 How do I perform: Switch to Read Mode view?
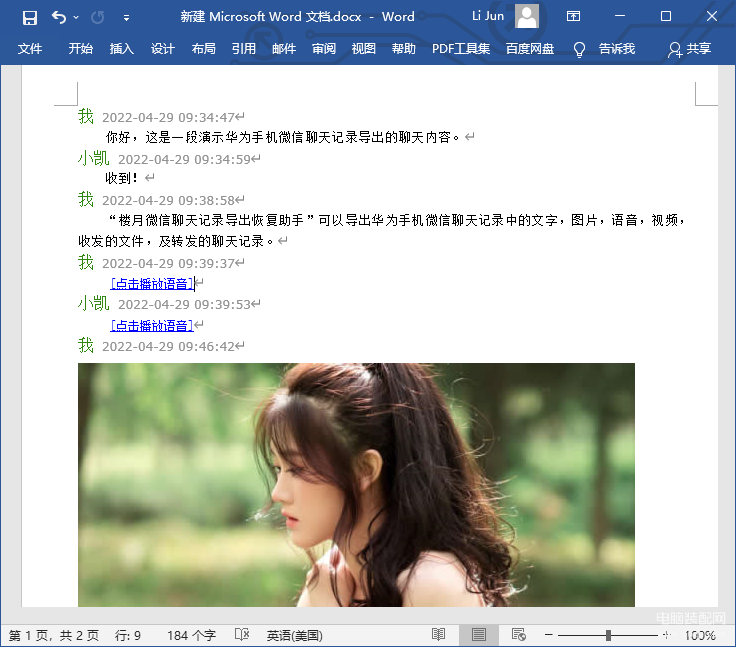pyautogui.click(x=438, y=635)
